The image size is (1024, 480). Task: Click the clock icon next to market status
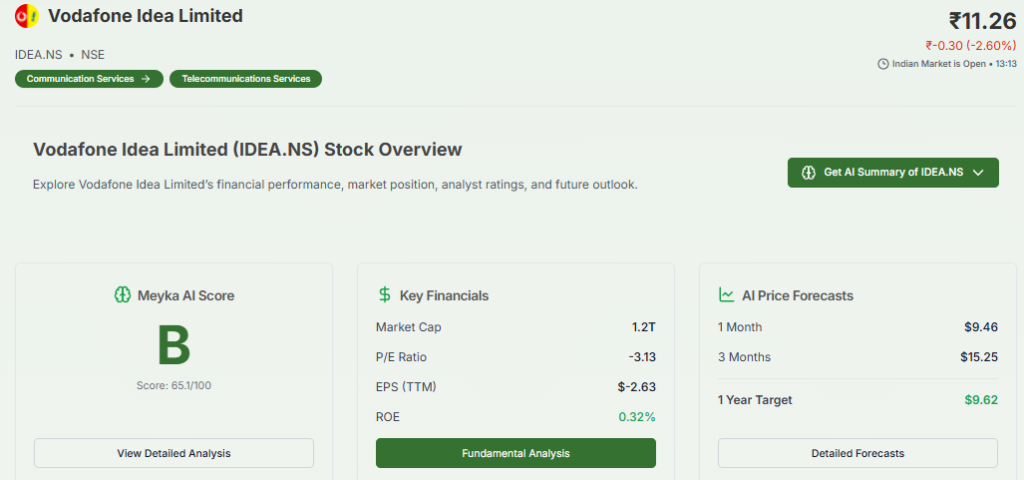(883, 64)
